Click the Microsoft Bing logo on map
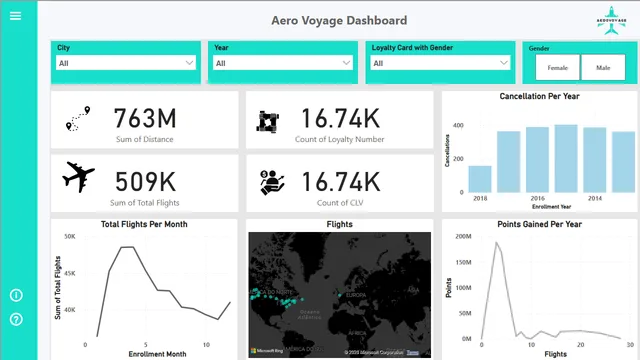Image resolution: width=640 pixels, height=360 pixels. [x=267, y=351]
